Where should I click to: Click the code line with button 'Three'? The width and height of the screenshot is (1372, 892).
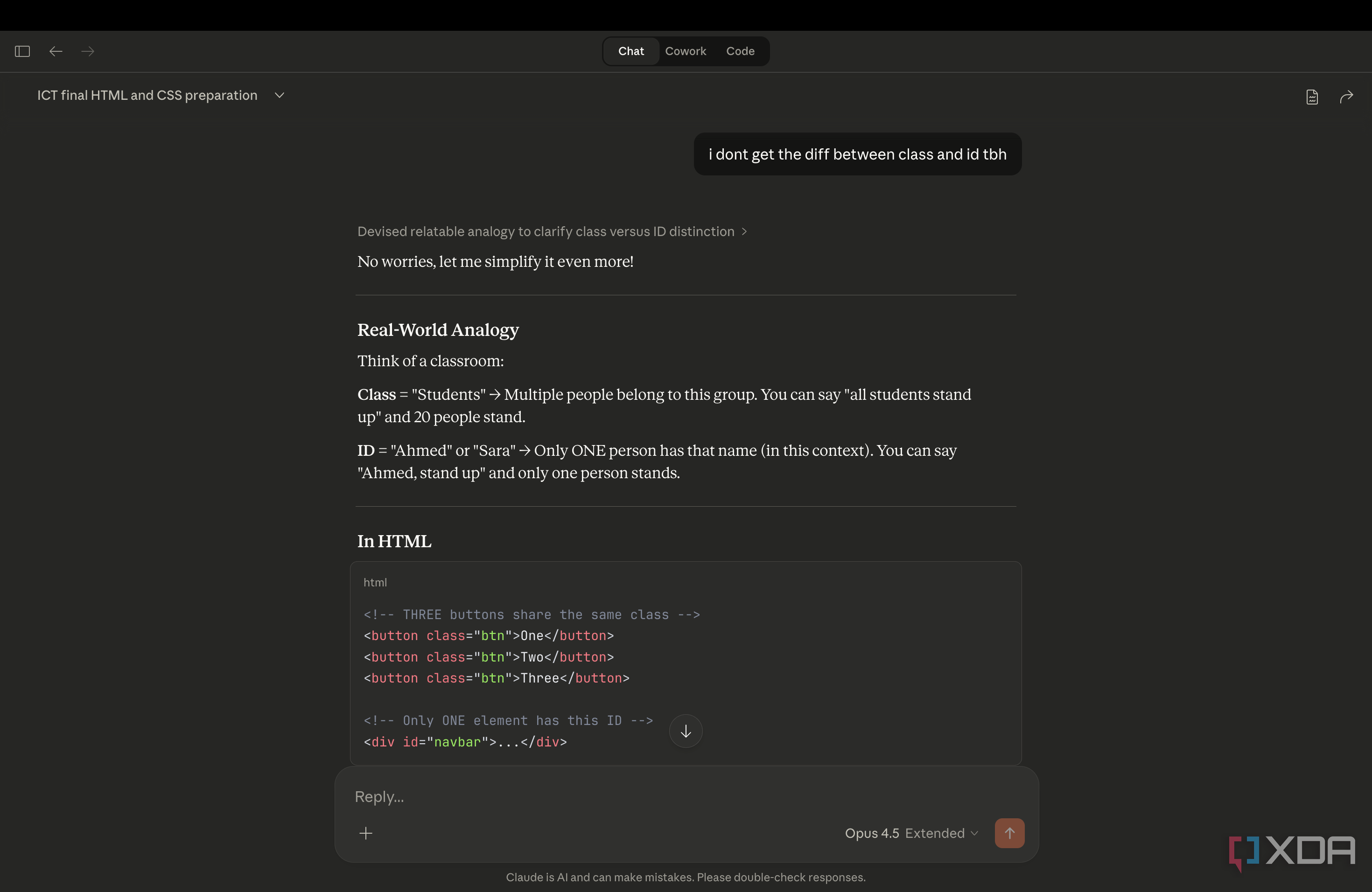tap(497, 678)
